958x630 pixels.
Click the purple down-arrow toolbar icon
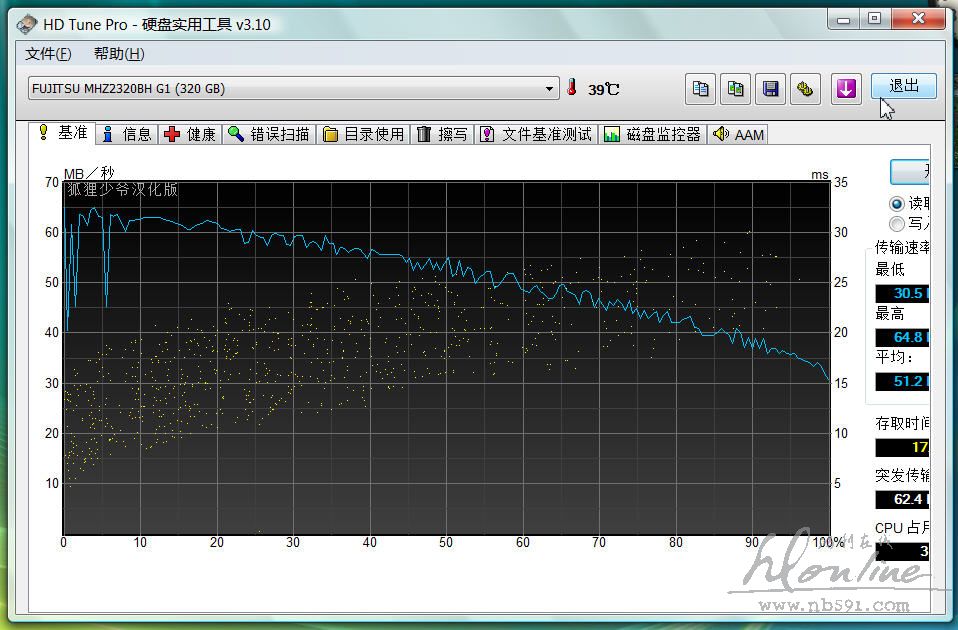click(x=846, y=89)
